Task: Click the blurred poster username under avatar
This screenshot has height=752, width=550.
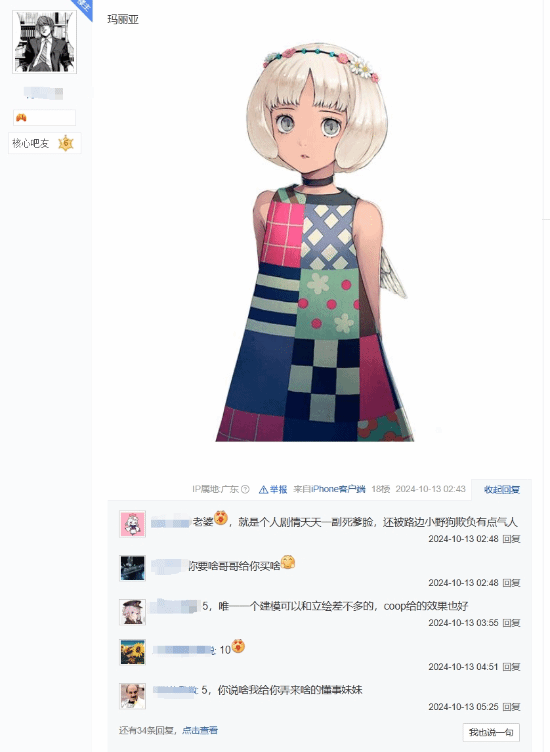Action: pos(44,93)
